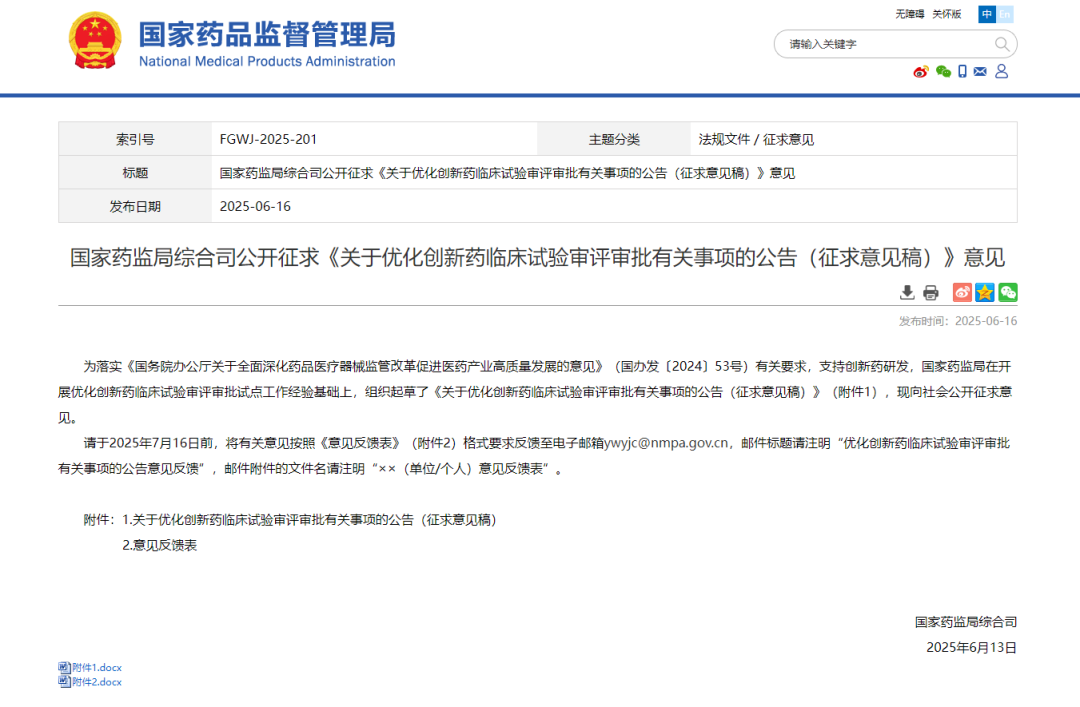Click the download icon under title
The image size is (1080, 707).
tap(907, 293)
